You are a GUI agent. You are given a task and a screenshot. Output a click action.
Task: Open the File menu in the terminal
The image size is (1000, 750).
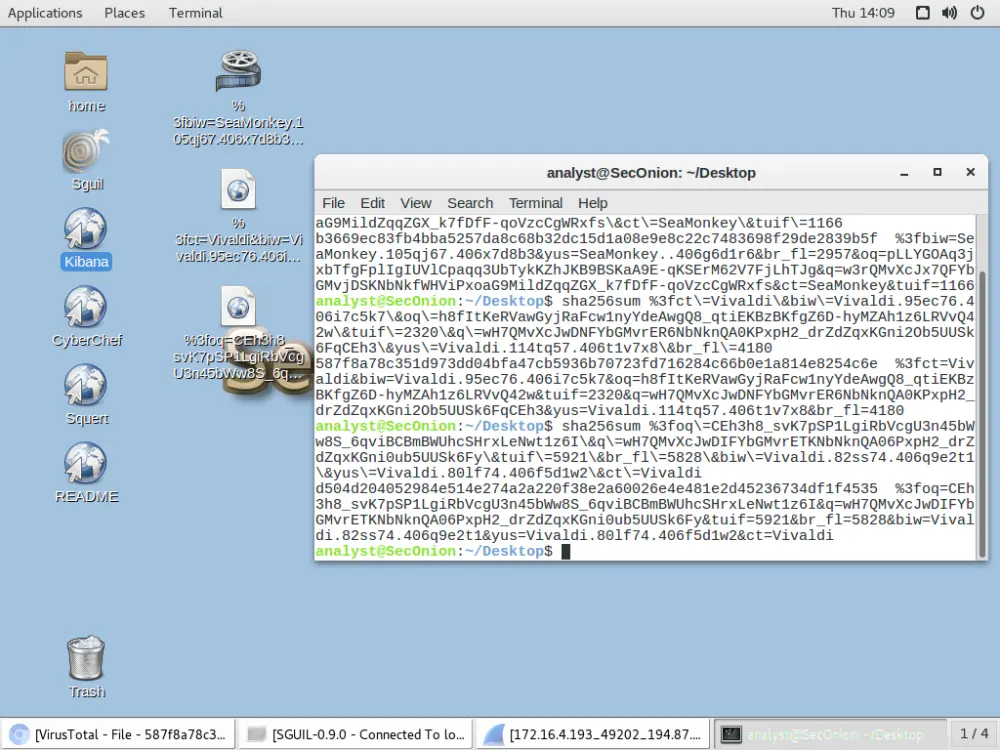333,203
